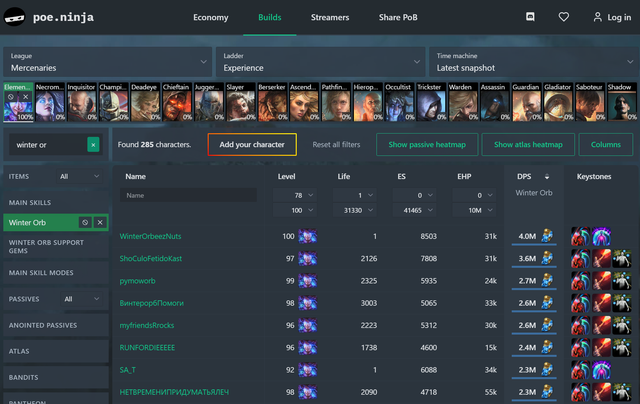The height and width of the screenshot is (404, 640).
Task: Open the Streamers tab
Action: pos(330,17)
